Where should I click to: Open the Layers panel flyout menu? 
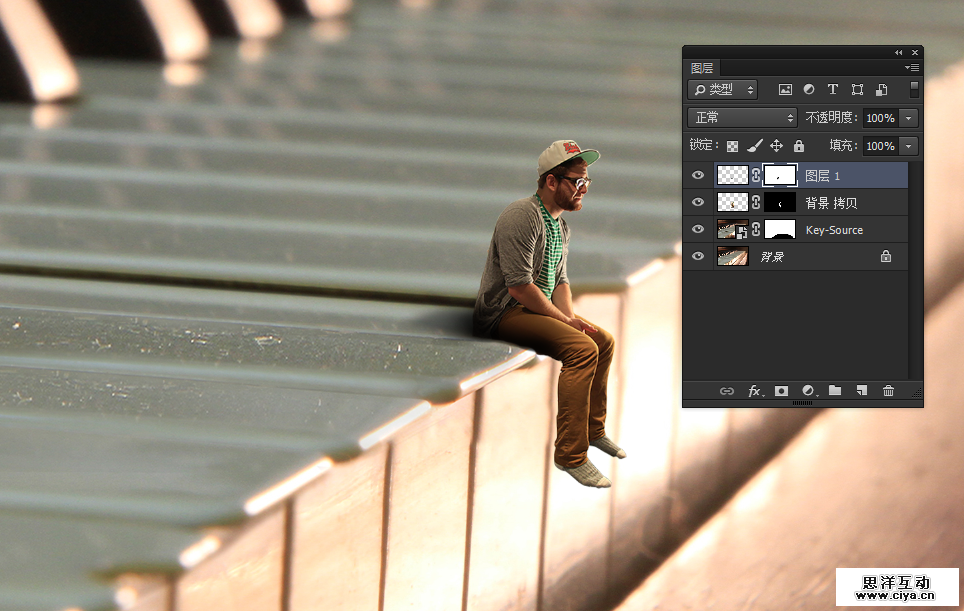point(911,68)
